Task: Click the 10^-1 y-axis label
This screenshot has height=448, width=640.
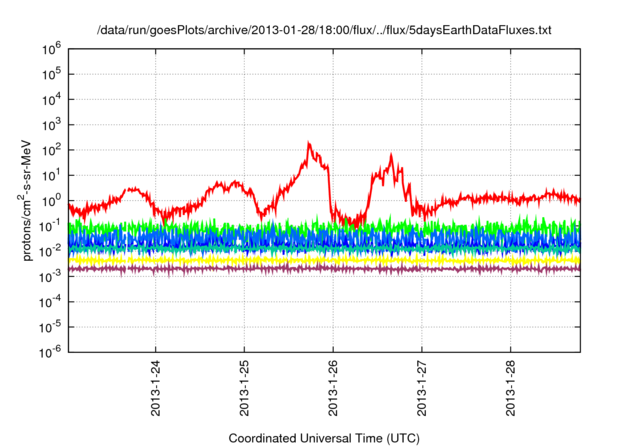Action: [50, 226]
